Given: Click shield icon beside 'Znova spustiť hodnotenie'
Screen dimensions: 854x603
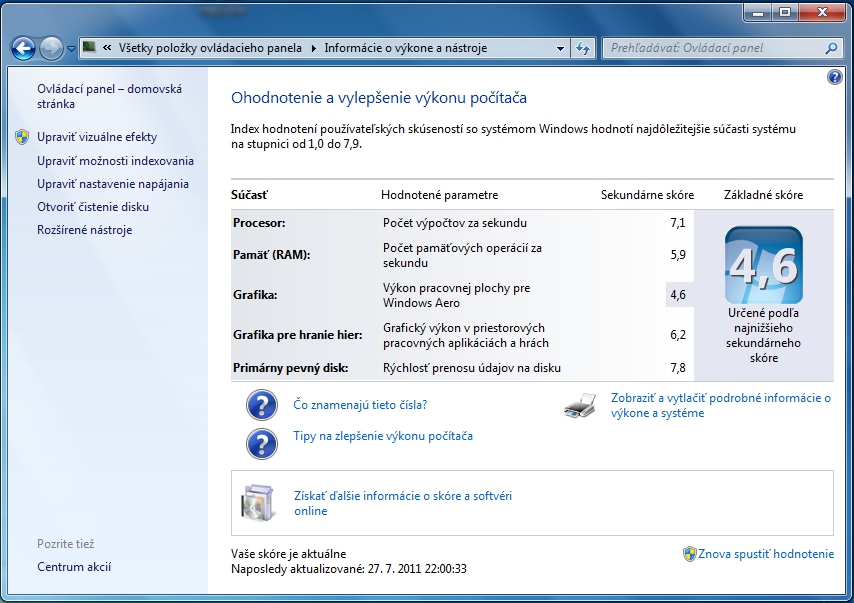Looking at the screenshot, I should click(x=690, y=554).
